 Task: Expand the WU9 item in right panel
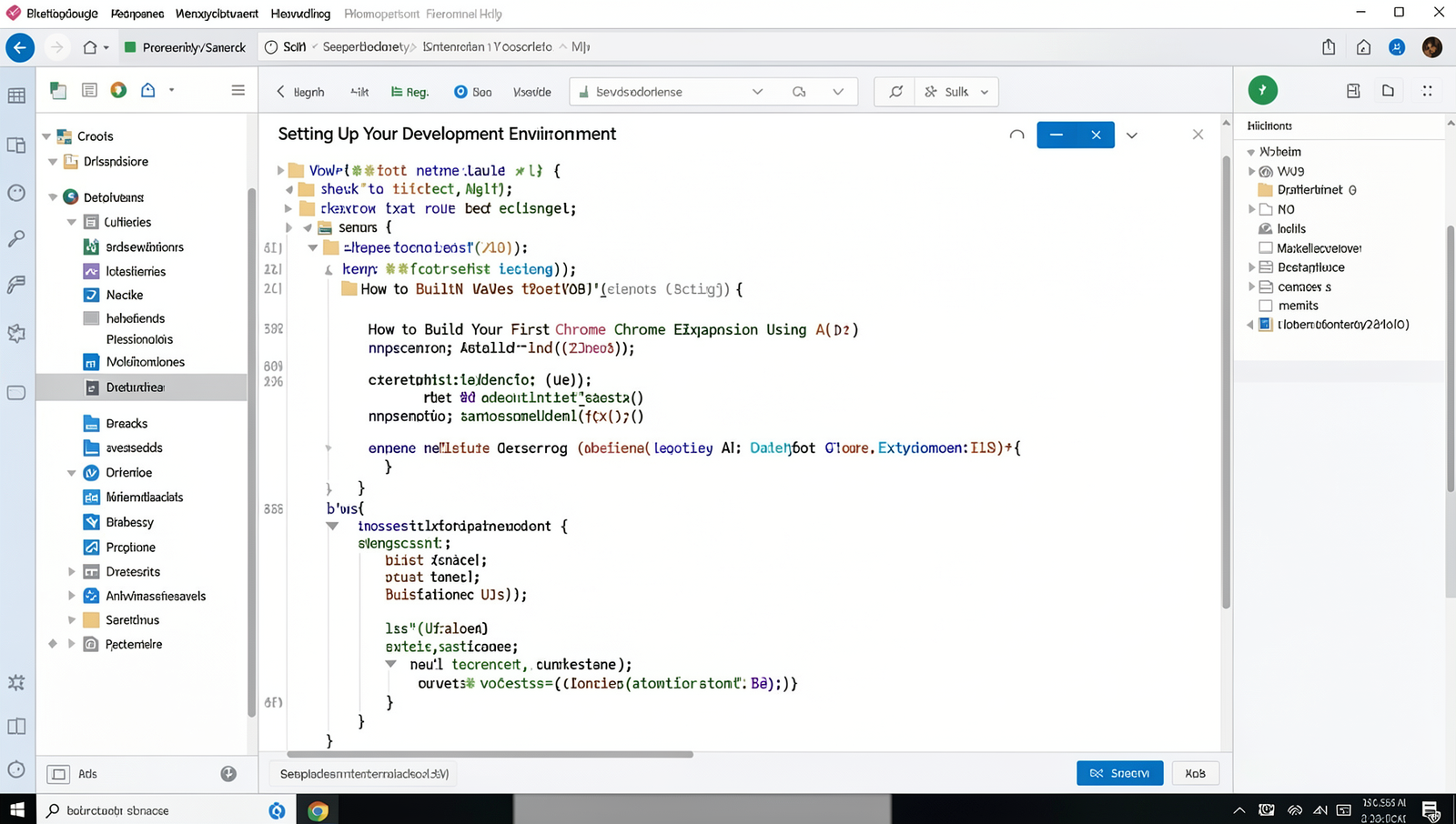pyautogui.click(x=1251, y=171)
